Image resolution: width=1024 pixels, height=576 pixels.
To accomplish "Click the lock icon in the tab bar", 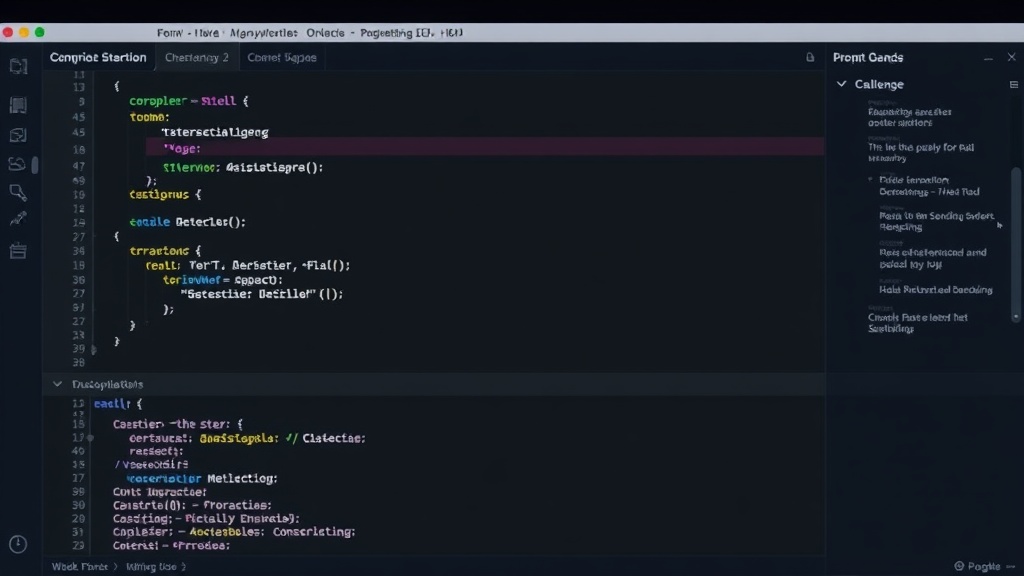I will tap(810, 57).
